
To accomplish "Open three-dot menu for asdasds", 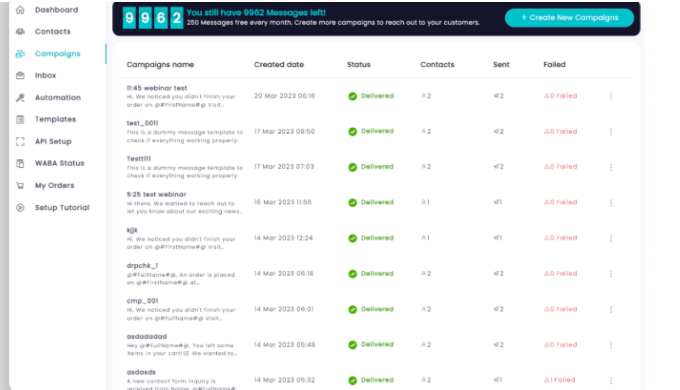I will click(611, 380).
